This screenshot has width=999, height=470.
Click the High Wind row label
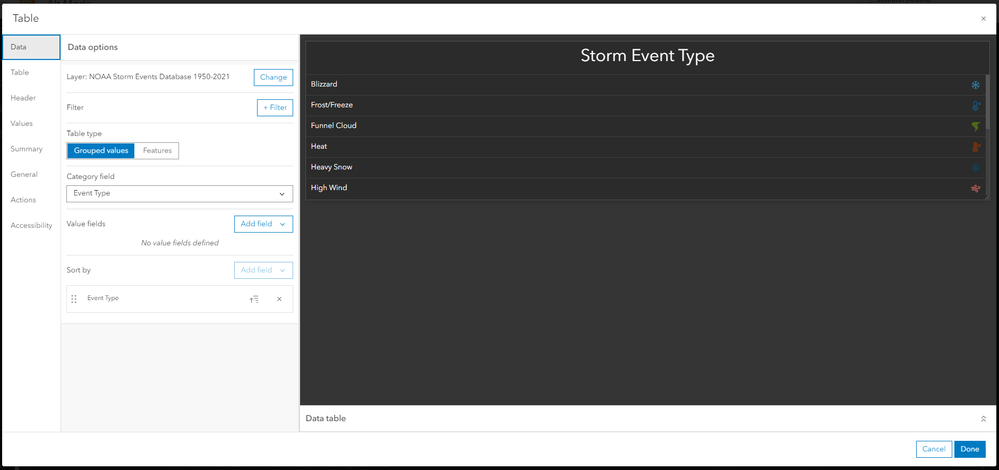click(329, 188)
